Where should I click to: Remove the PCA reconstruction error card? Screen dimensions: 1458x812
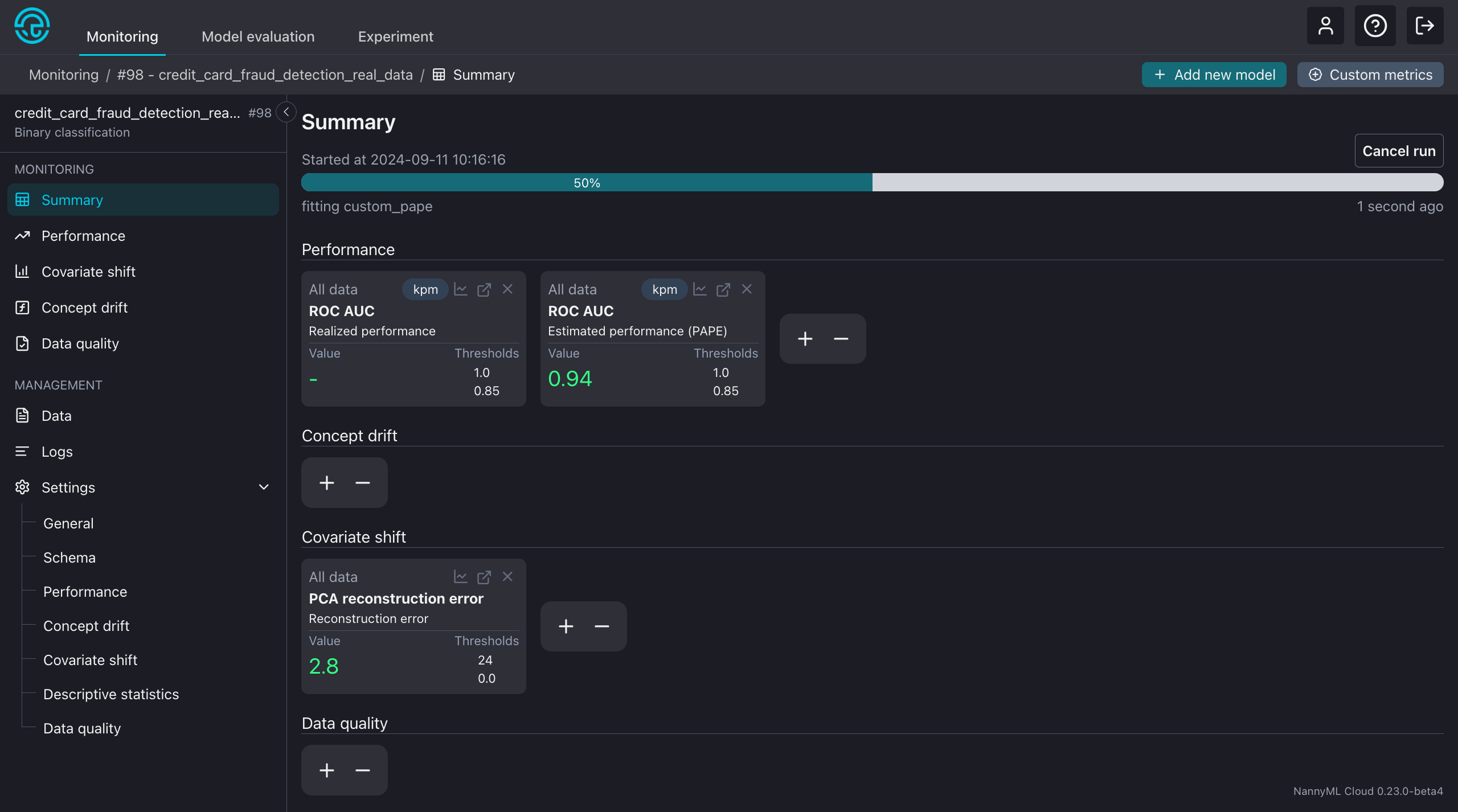tap(507, 577)
